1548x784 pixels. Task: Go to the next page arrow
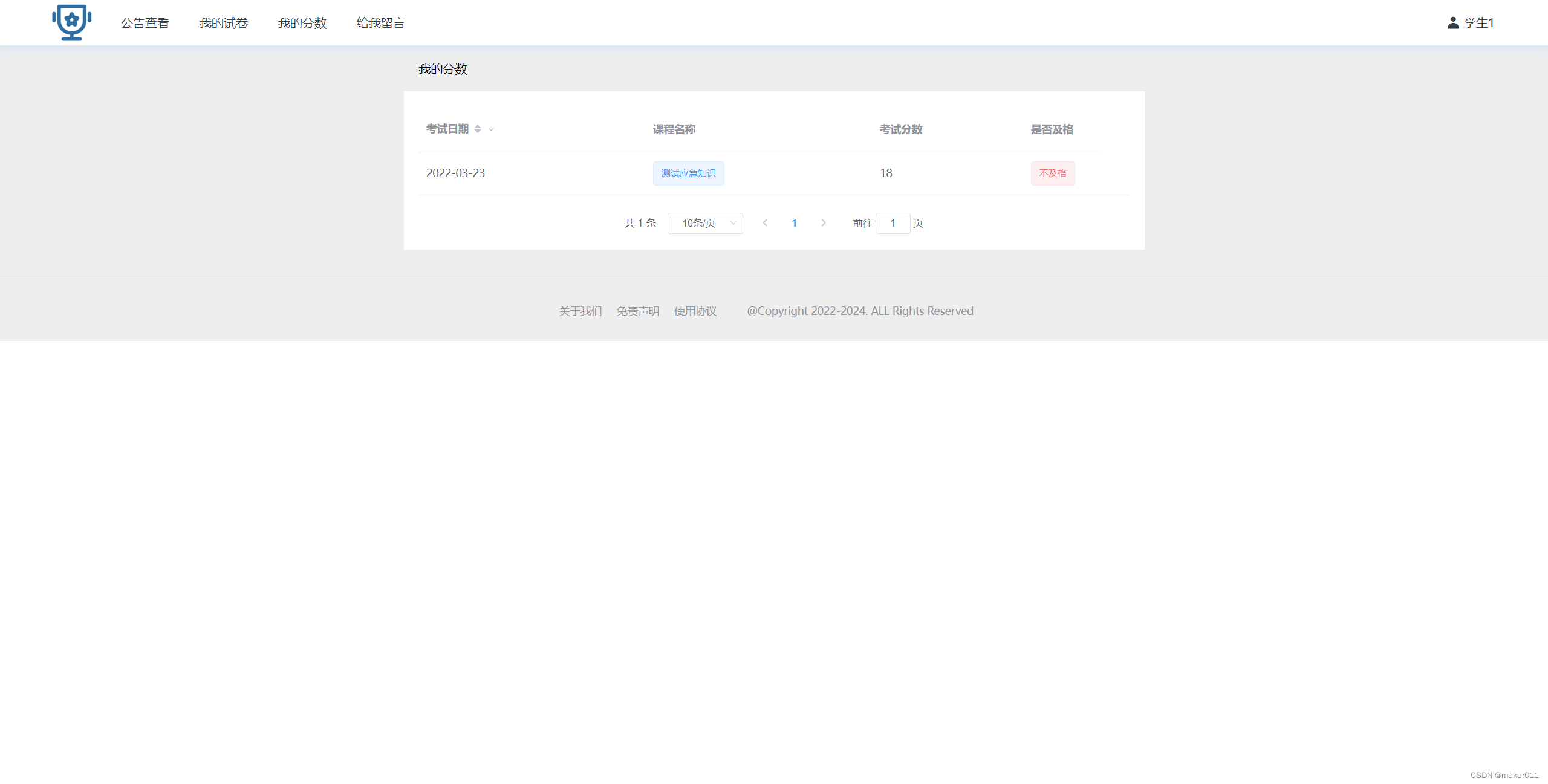pos(823,223)
